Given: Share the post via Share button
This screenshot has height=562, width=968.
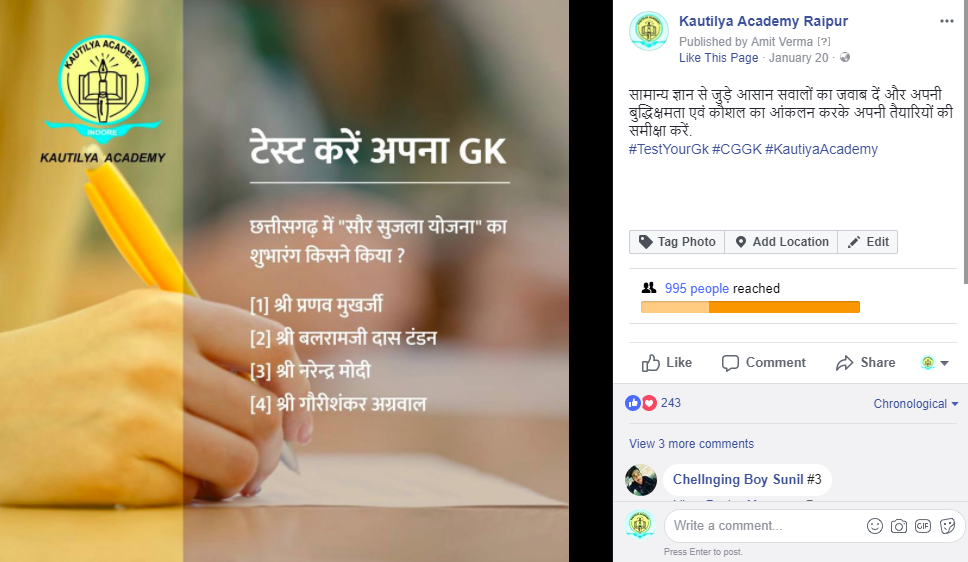Looking at the screenshot, I should 866,363.
